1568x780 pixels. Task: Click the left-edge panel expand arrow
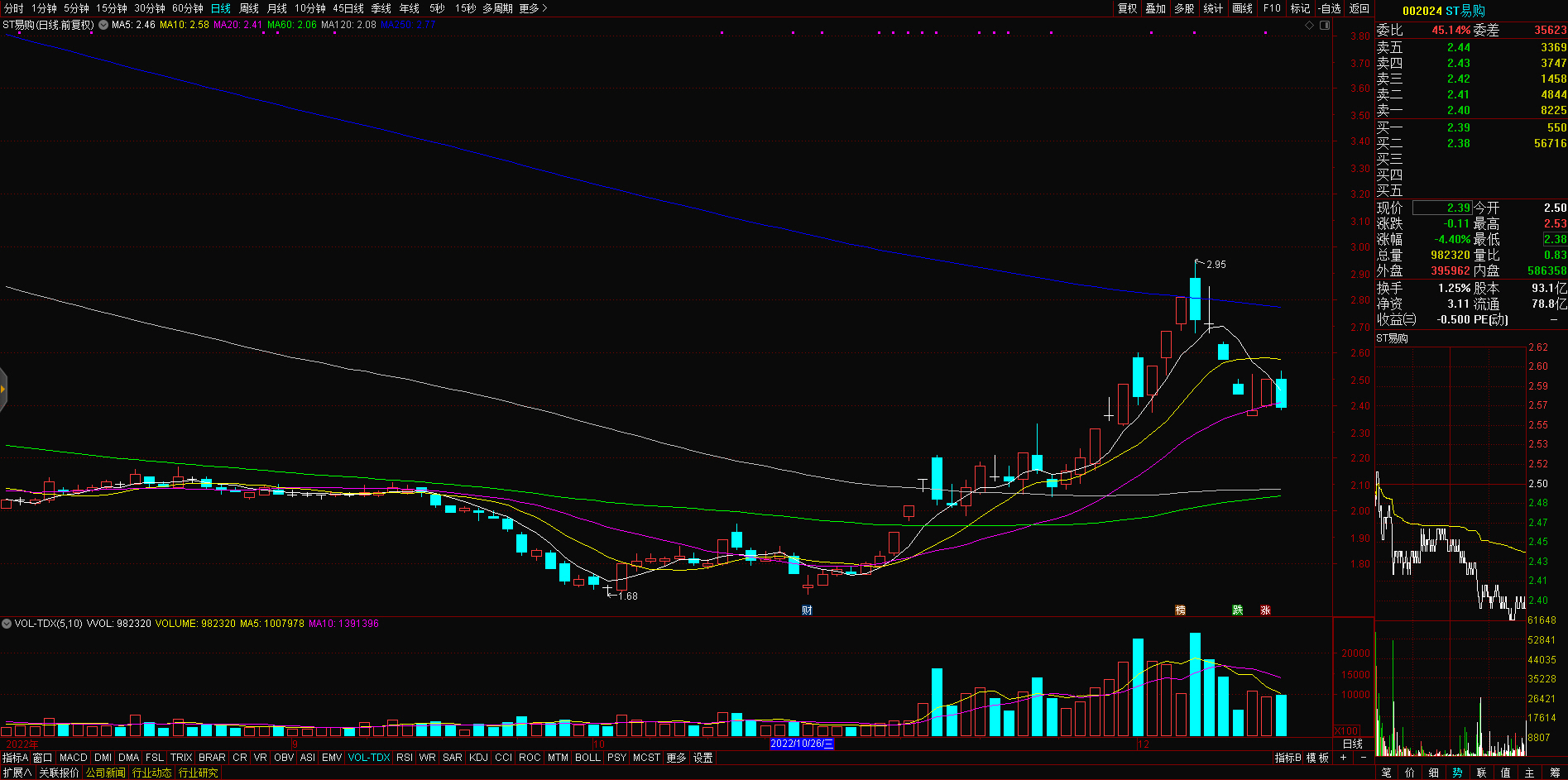pos(3,389)
